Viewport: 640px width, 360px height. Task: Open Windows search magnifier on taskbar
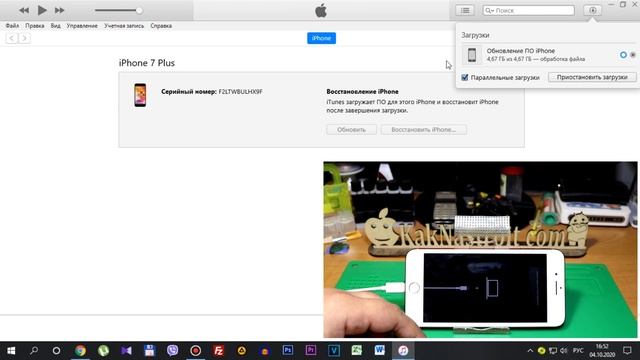point(34,351)
